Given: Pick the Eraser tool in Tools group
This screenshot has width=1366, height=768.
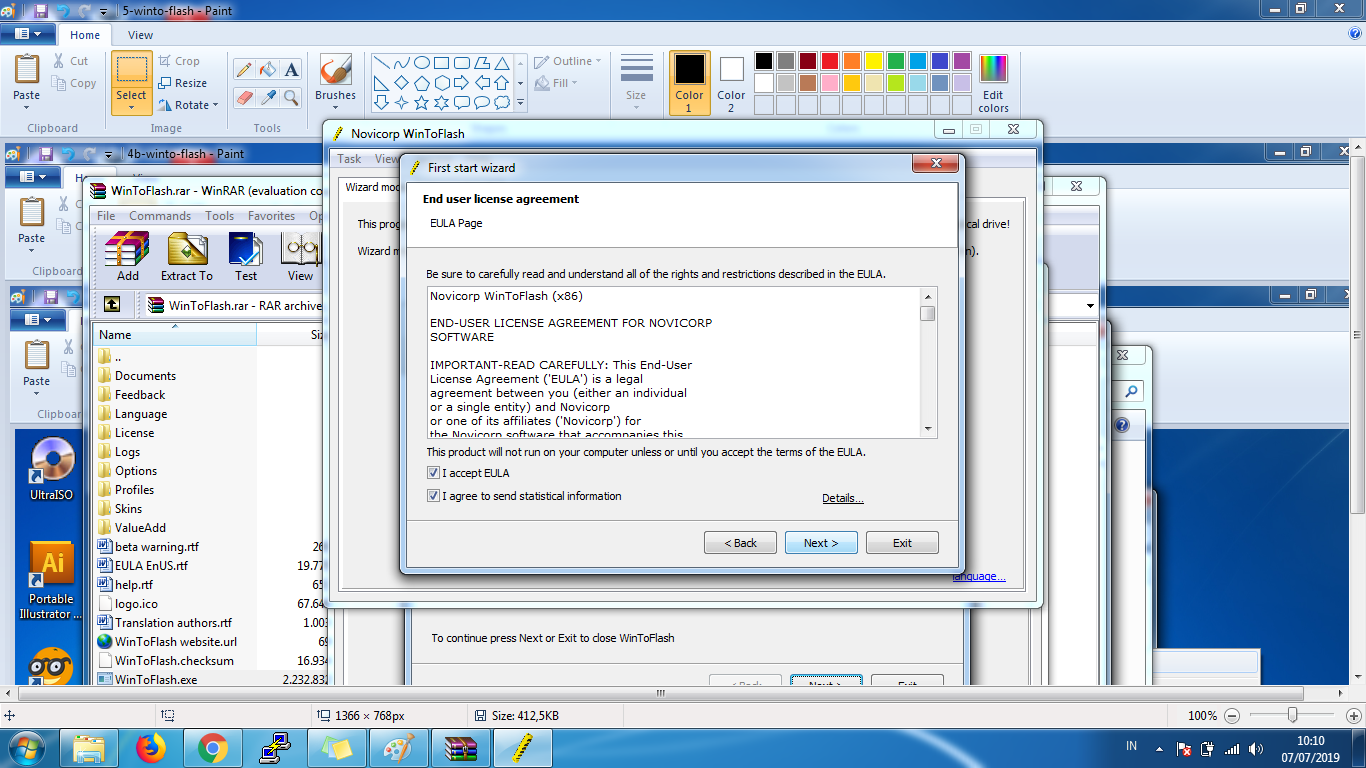Looking at the screenshot, I should (243, 97).
